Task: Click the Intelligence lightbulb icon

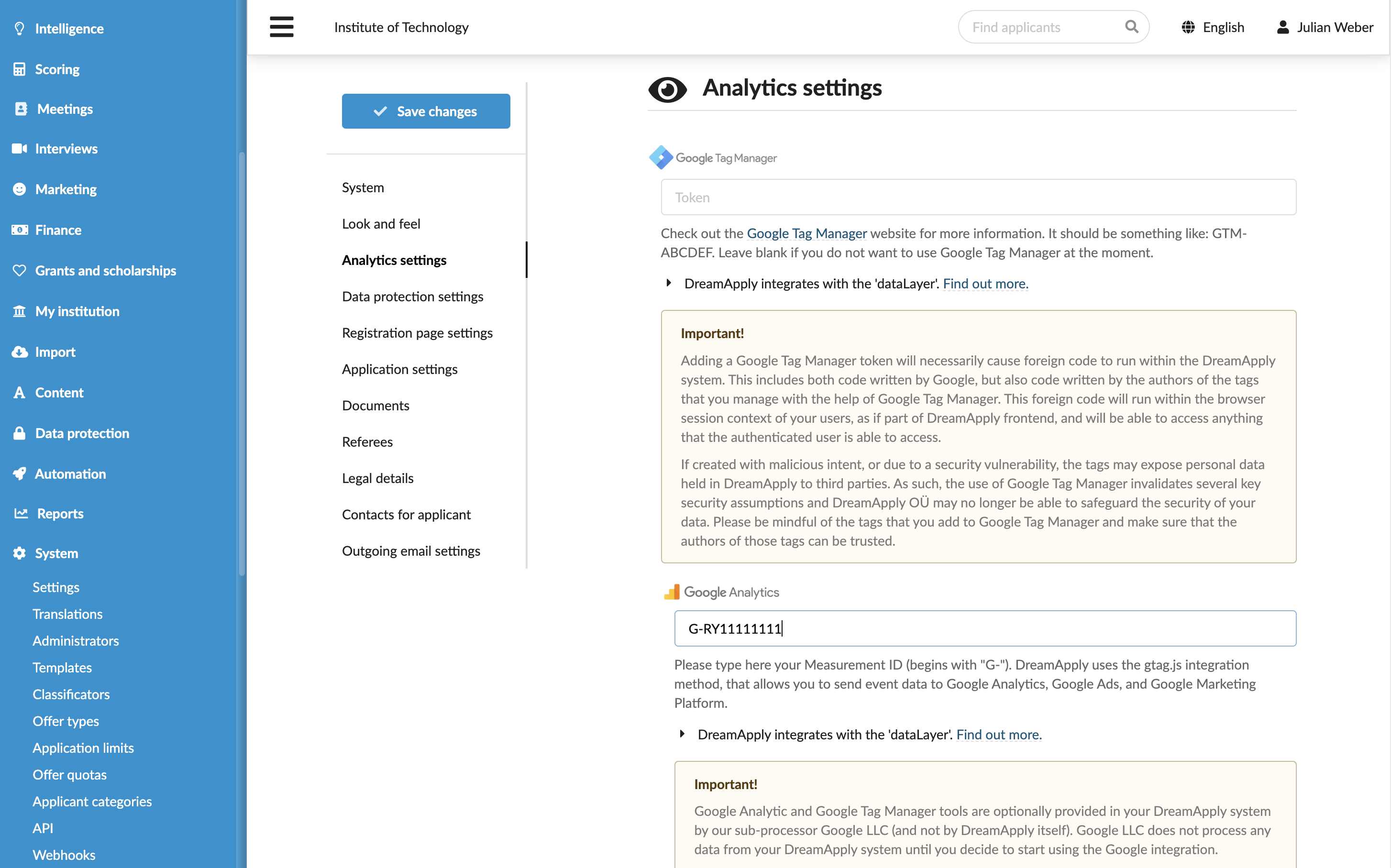Action: pos(20,29)
